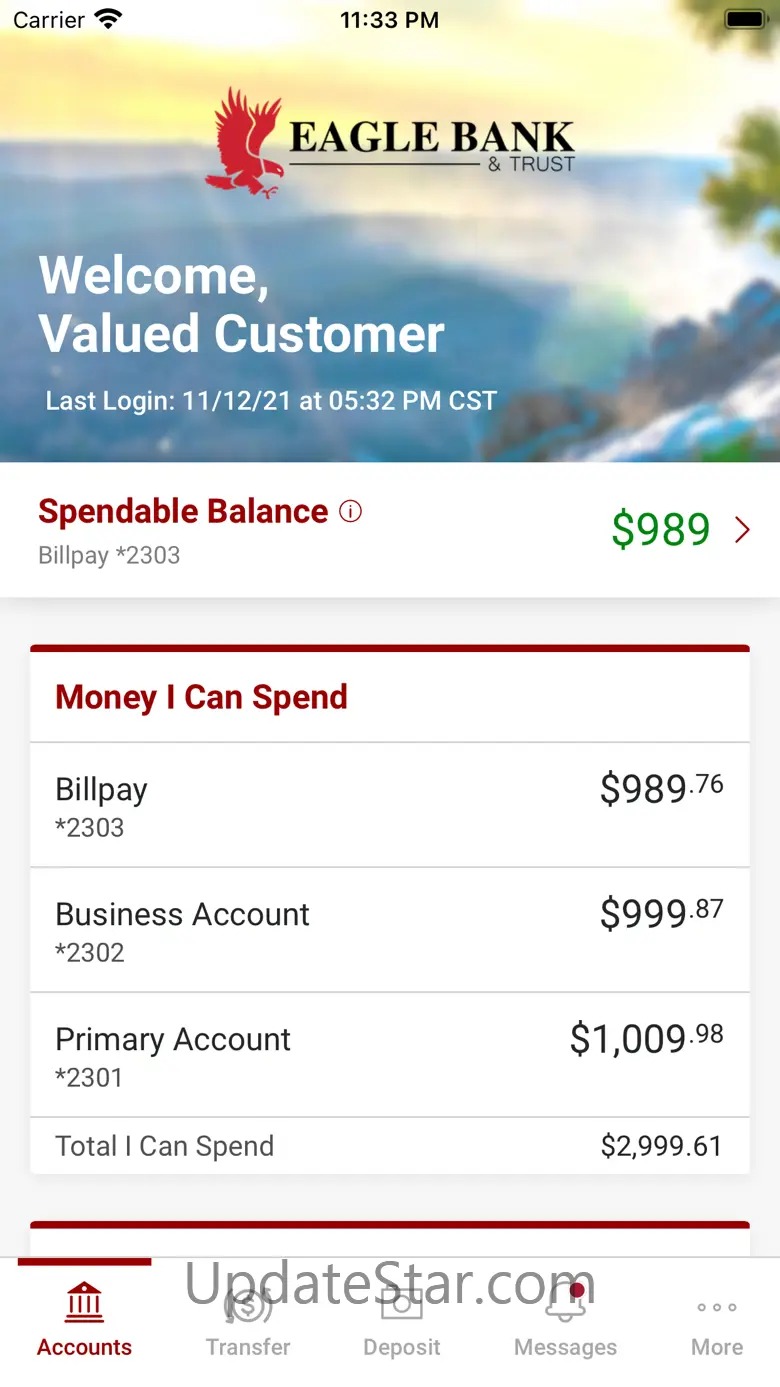Screen dimensions: 780x1387
Task: Tap the Last Login timestamp text
Action: (x=271, y=401)
